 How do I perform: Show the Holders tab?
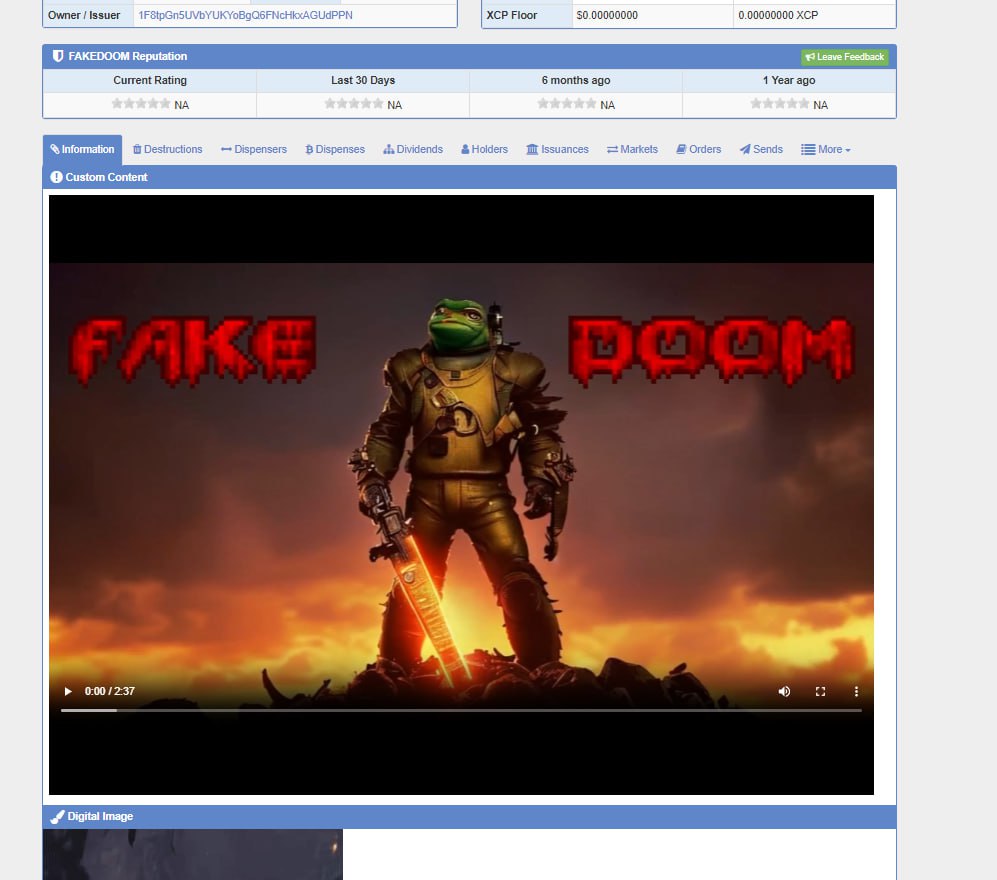485,149
